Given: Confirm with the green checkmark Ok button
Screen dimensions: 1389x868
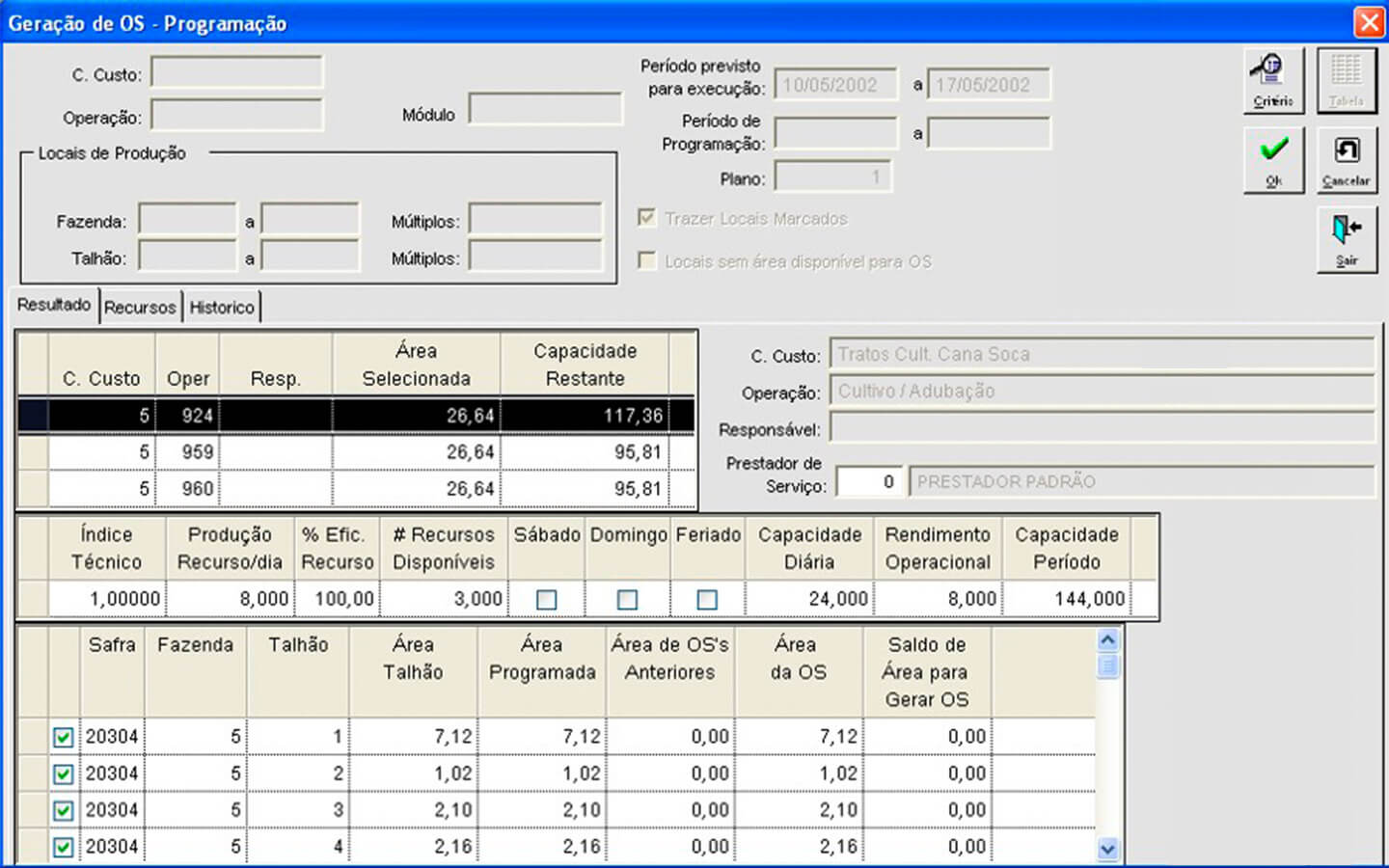Looking at the screenshot, I should 1273,160.
